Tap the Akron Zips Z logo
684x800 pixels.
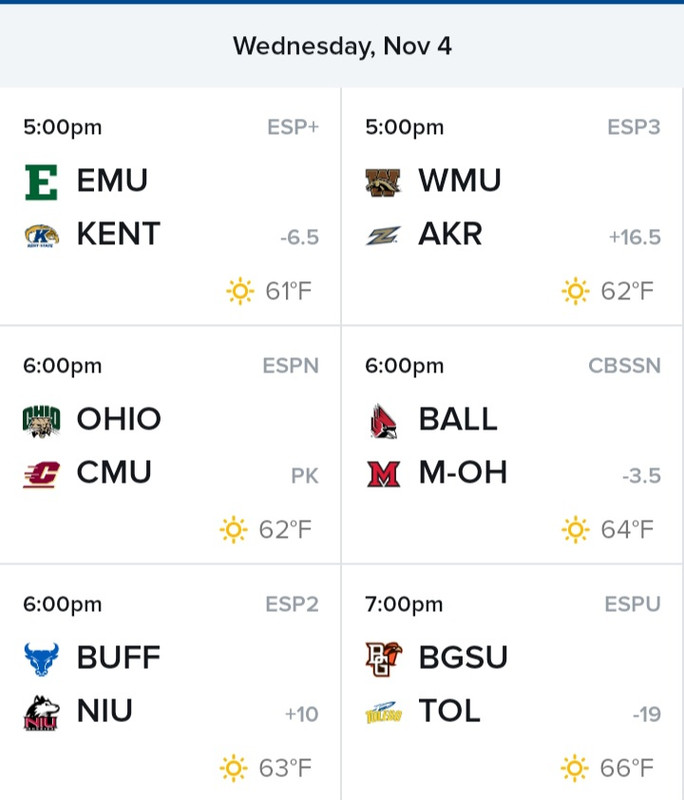click(x=383, y=236)
